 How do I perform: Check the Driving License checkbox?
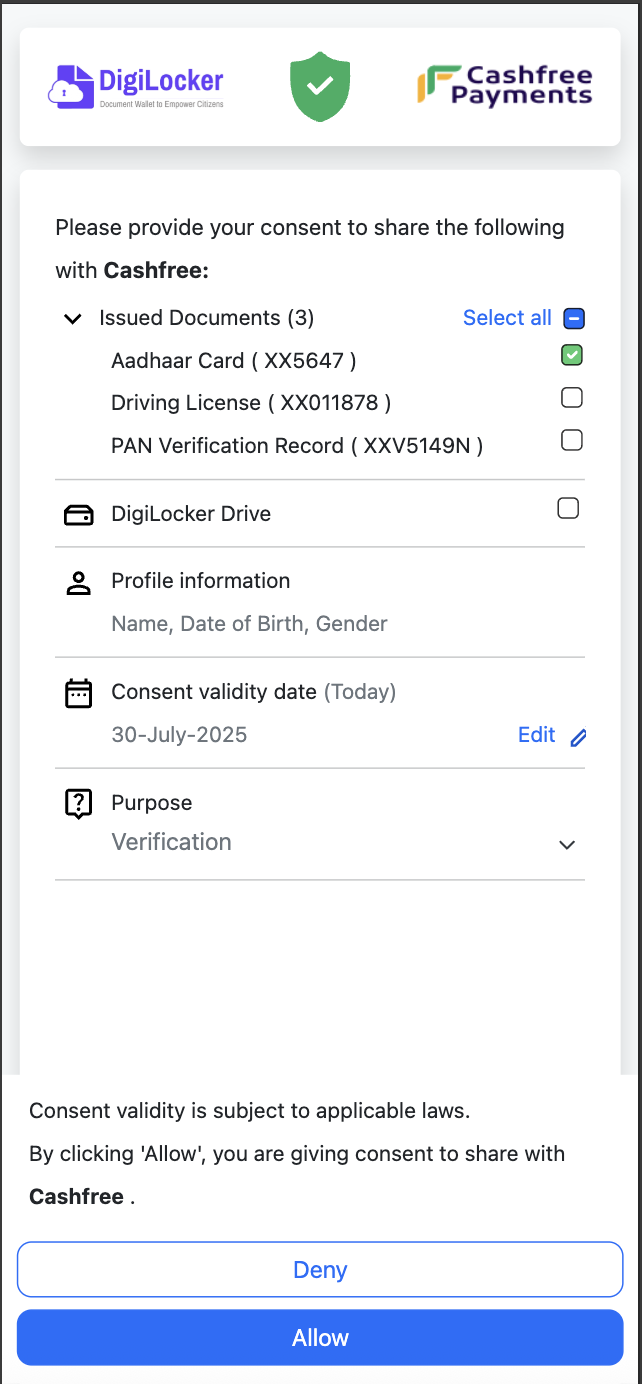point(572,398)
